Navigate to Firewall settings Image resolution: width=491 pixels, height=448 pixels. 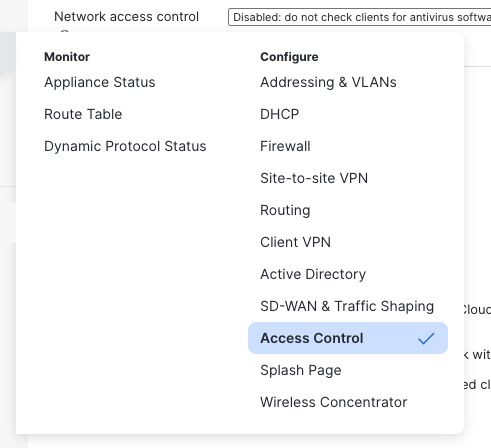pos(285,146)
